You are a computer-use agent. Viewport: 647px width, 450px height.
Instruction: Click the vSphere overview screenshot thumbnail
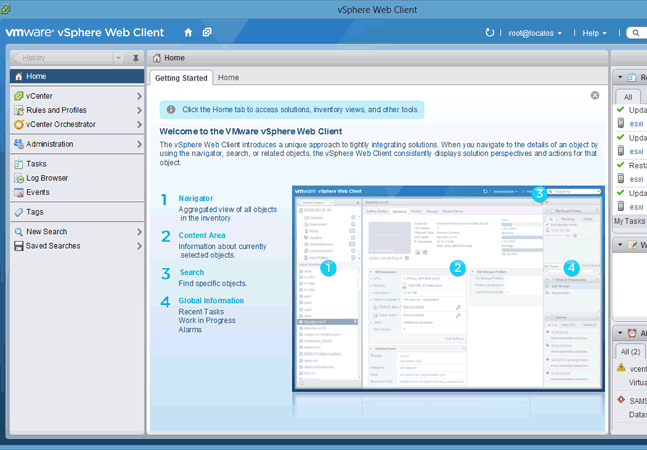point(448,288)
